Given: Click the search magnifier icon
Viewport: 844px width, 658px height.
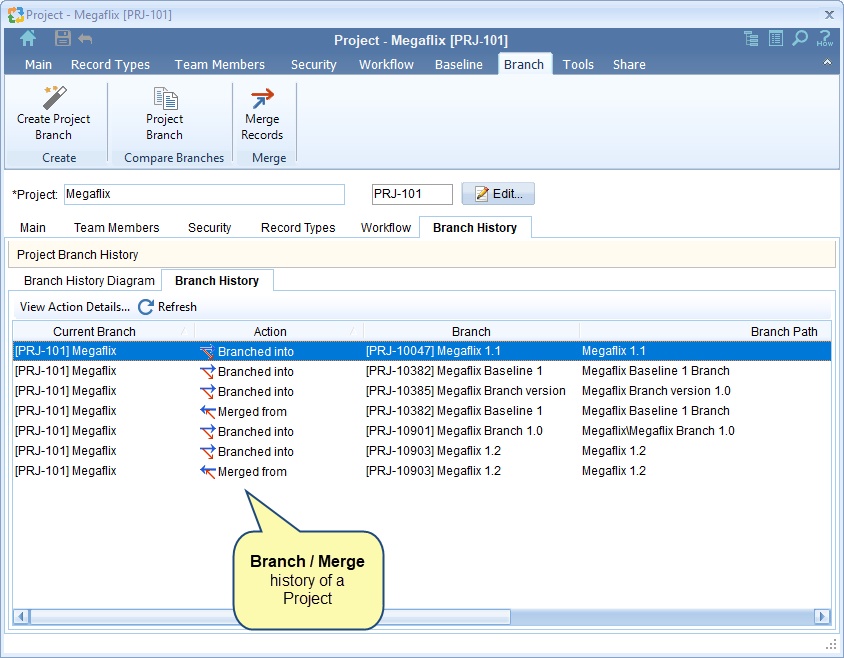Looking at the screenshot, I should tap(800, 39).
